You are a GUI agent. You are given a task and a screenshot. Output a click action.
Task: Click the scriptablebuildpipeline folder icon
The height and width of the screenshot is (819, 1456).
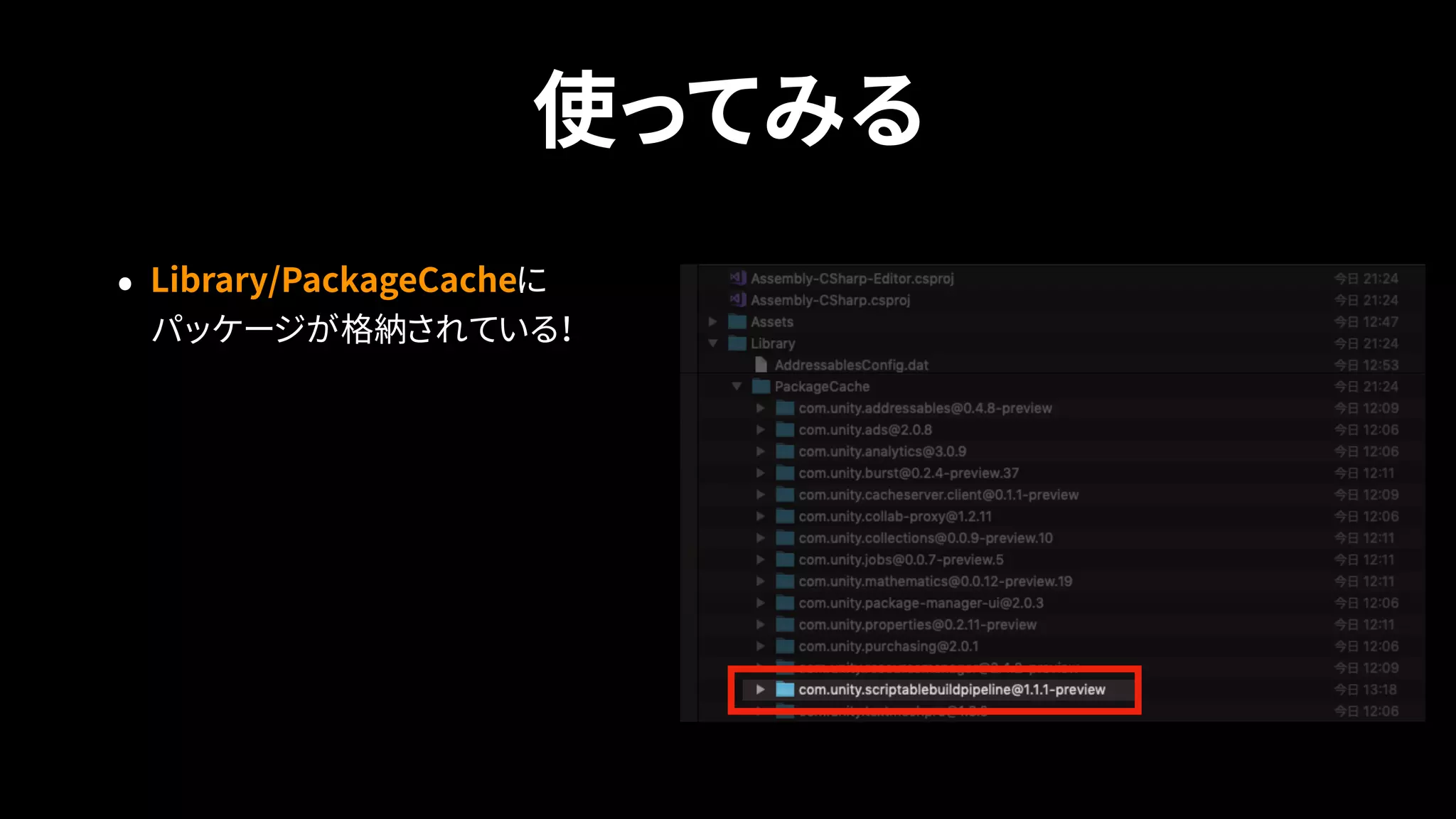click(x=785, y=690)
